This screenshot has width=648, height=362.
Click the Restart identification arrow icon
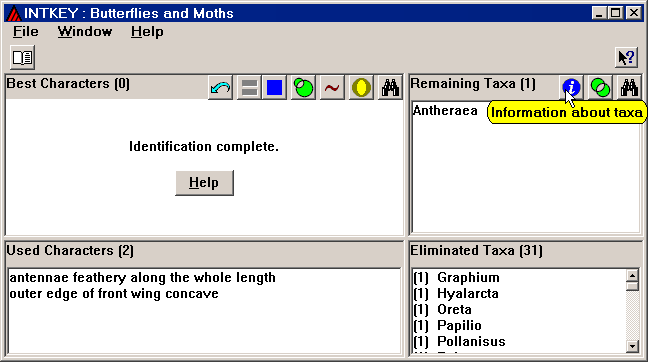tap(220, 88)
